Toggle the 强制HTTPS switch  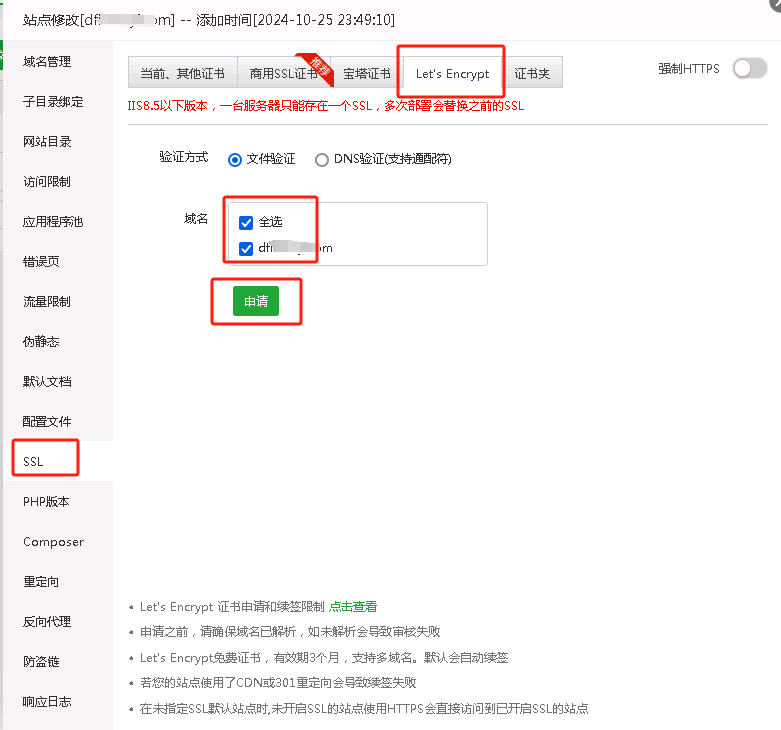point(749,68)
